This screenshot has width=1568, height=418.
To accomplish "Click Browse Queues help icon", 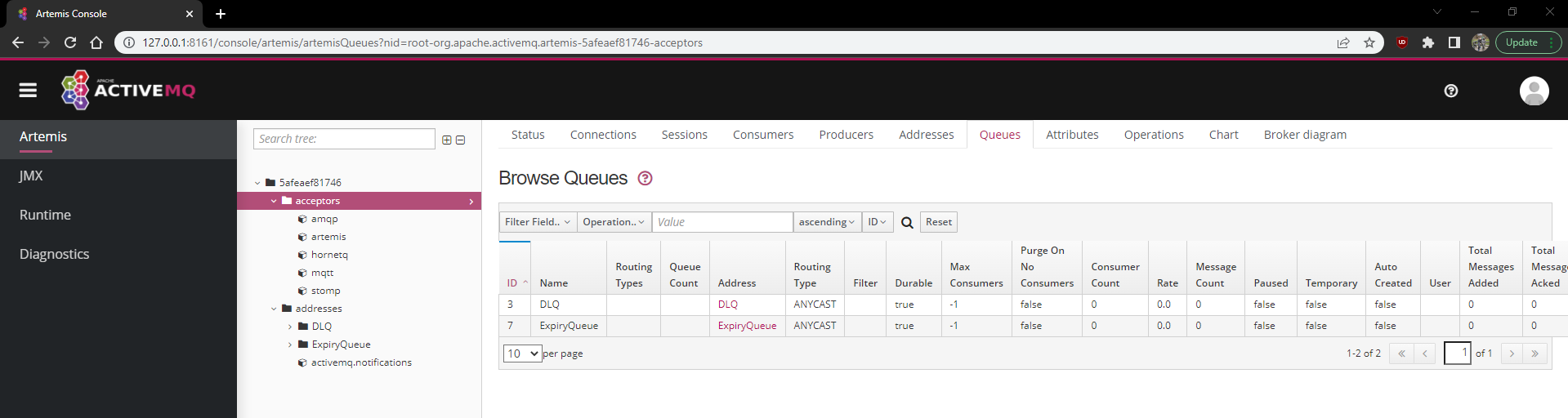I will (645, 178).
